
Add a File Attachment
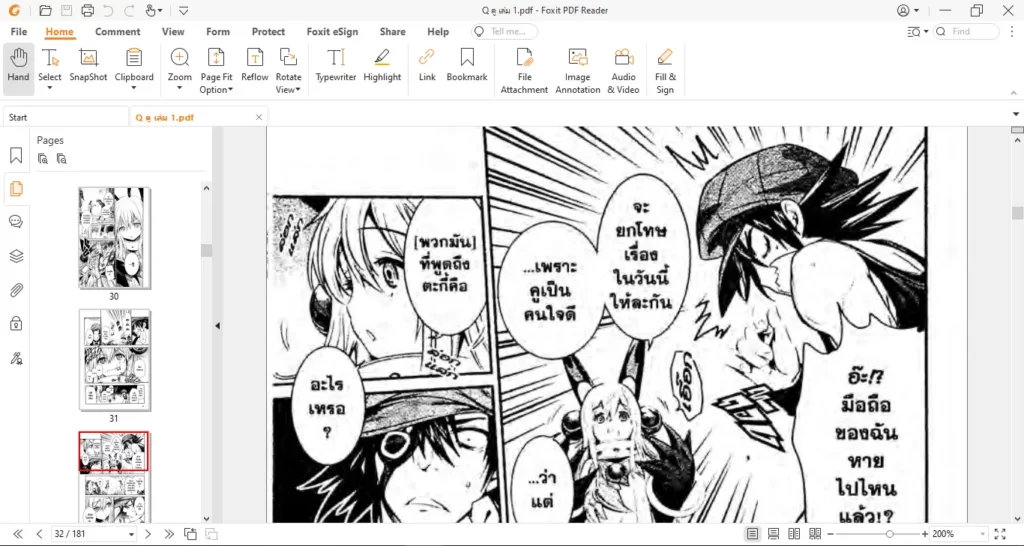524,71
